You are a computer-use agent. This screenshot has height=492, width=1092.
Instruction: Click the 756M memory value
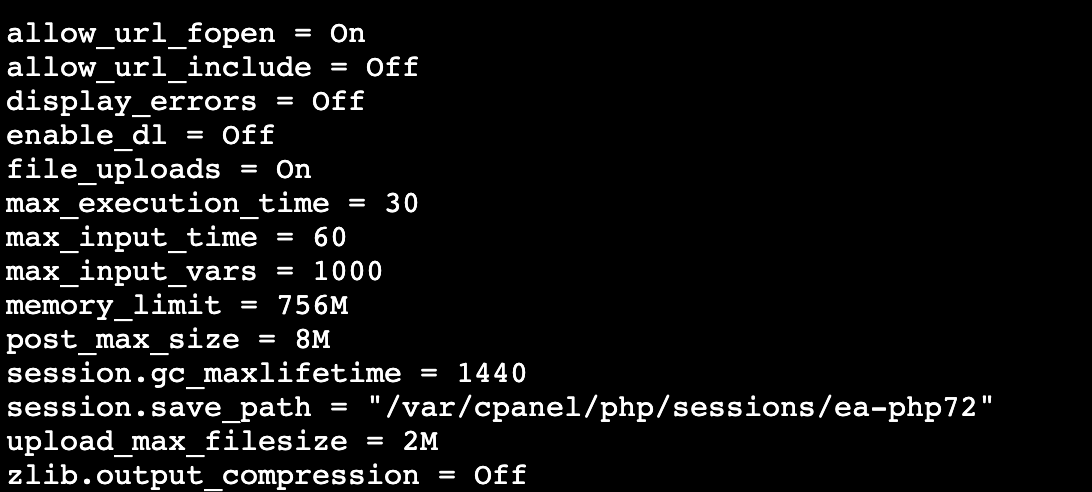pyautogui.click(x=312, y=305)
